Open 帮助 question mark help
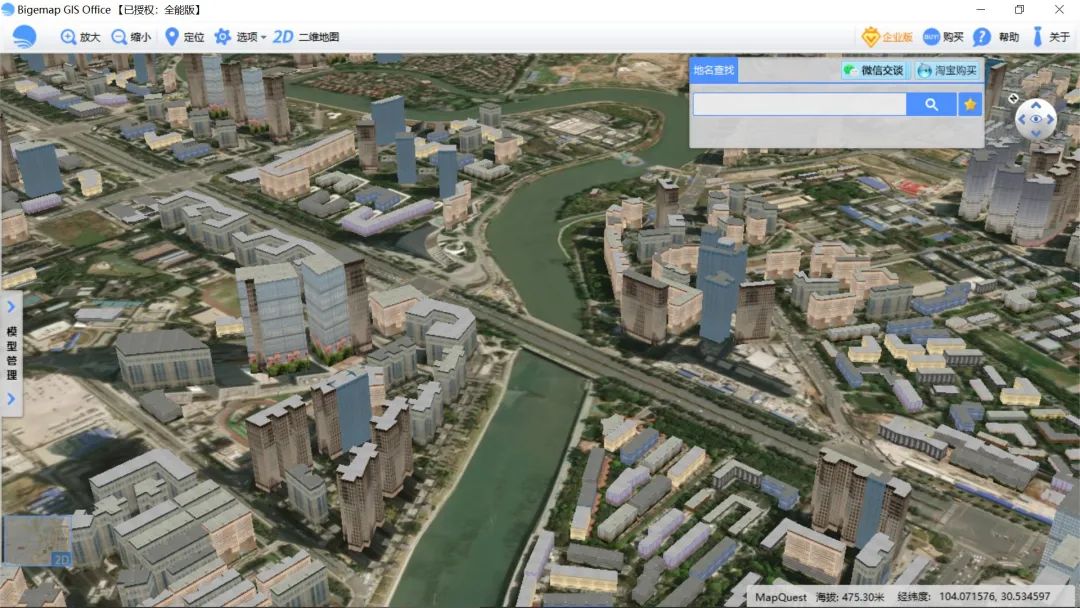The image size is (1080, 608). pyautogui.click(x=982, y=37)
